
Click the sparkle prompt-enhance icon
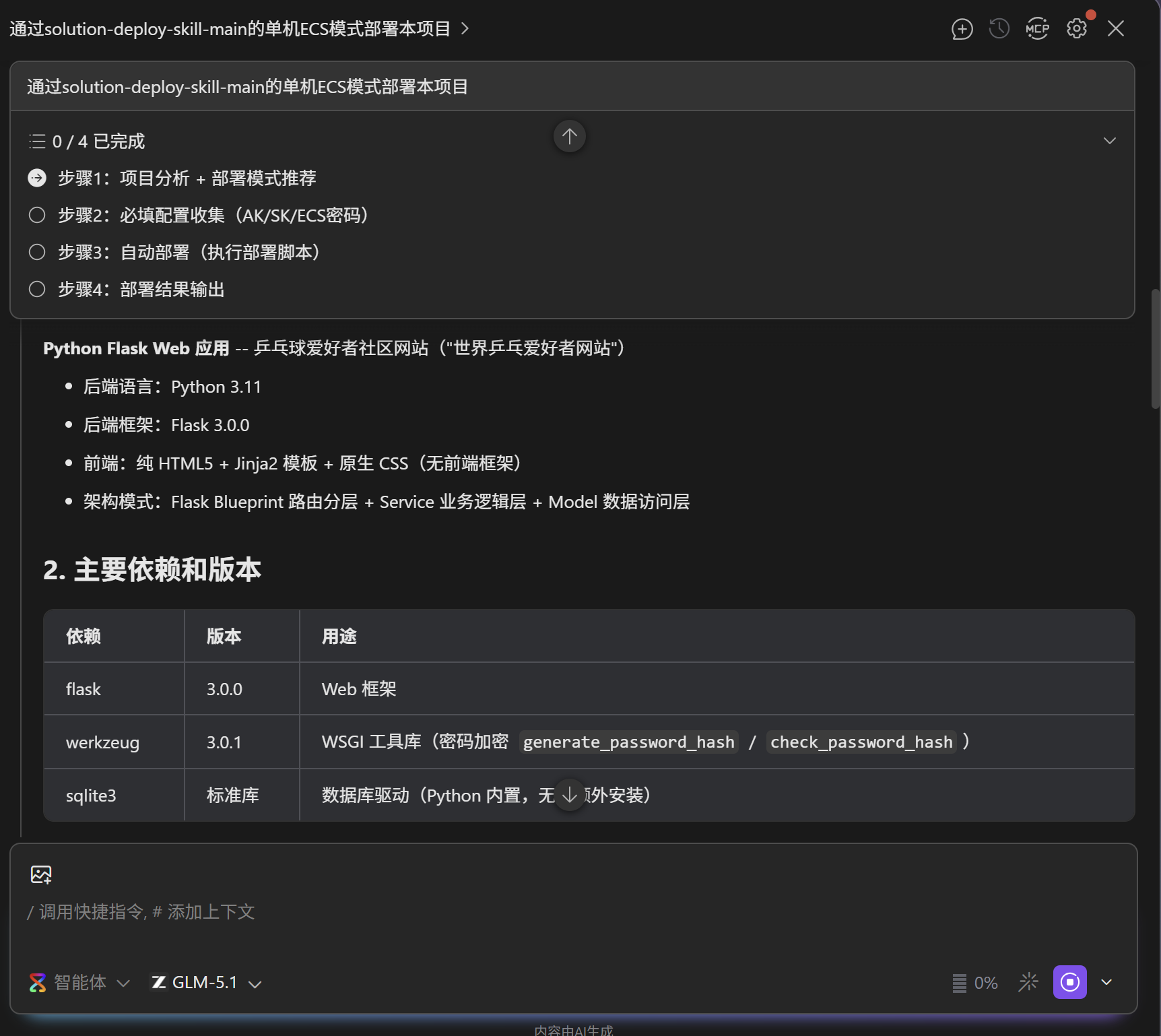point(1028,982)
